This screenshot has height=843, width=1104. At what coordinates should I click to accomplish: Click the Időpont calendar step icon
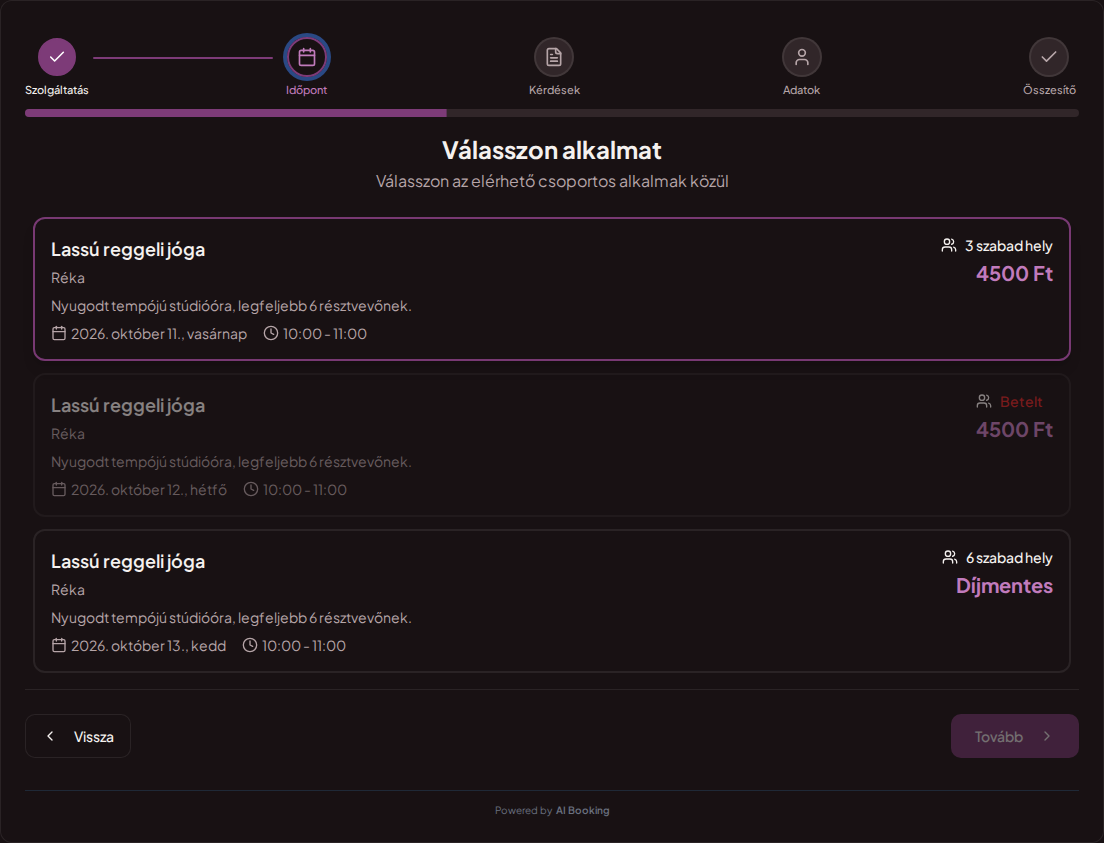tap(306, 57)
